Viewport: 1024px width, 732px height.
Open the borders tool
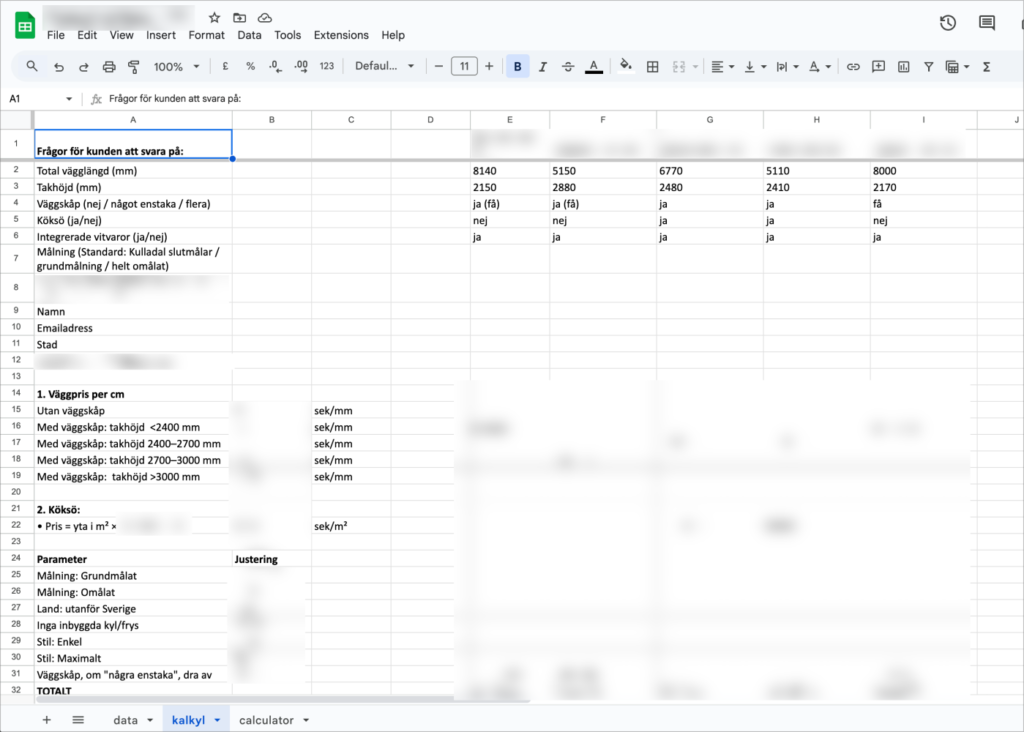(x=653, y=67)
